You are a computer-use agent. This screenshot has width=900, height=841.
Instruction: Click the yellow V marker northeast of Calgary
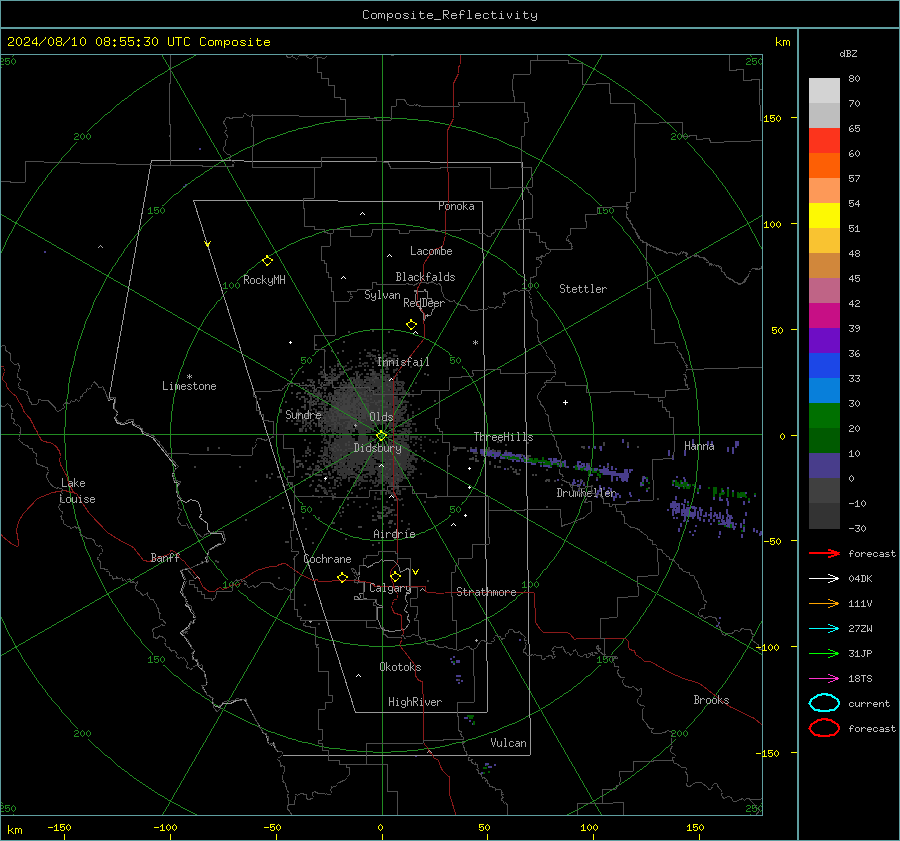(x=416, y=572)
